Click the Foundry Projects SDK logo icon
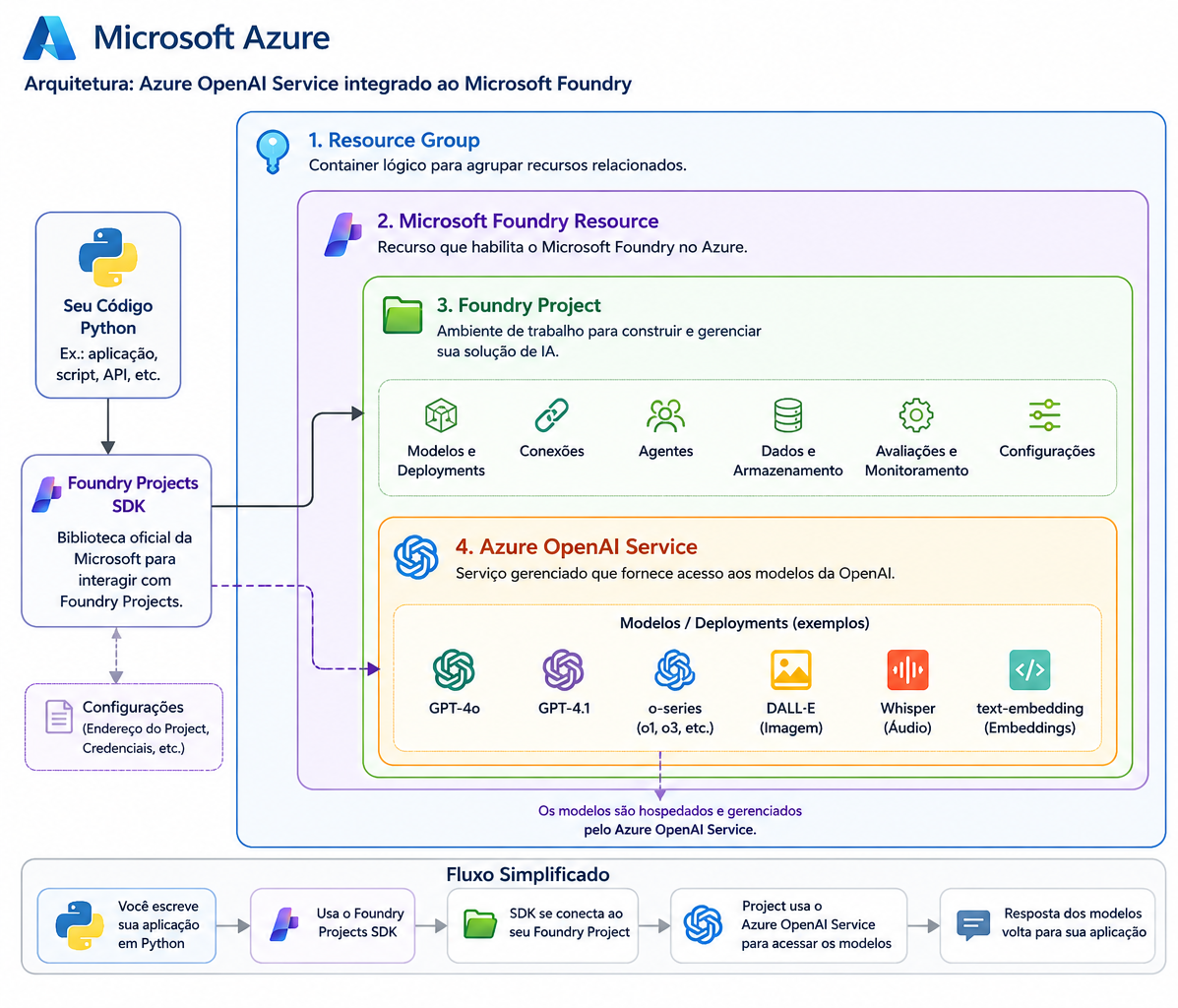This screenshot has width=1178, height=1008. click(46, 494)
